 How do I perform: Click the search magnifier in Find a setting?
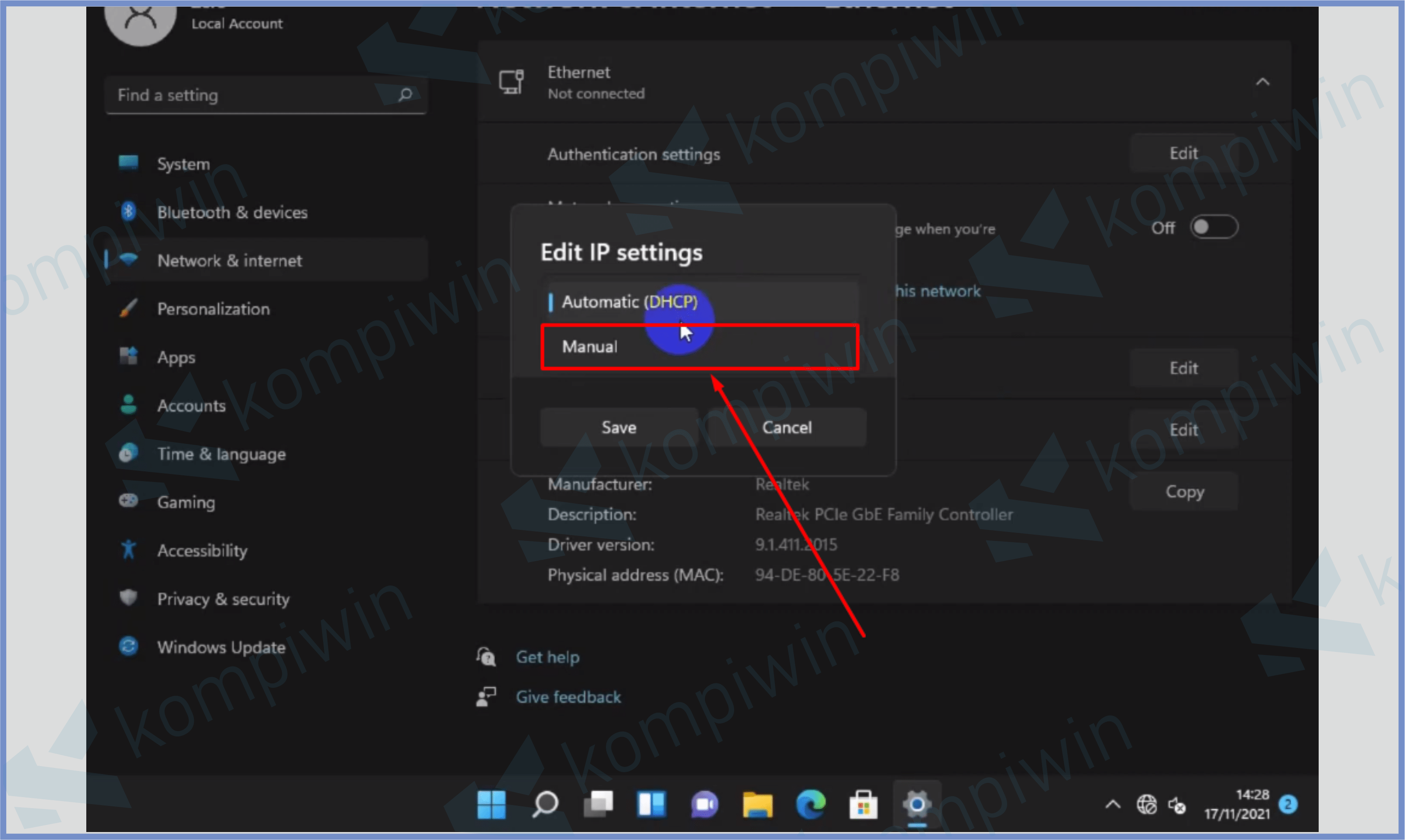pyautogui.click(x=405, y=95)
